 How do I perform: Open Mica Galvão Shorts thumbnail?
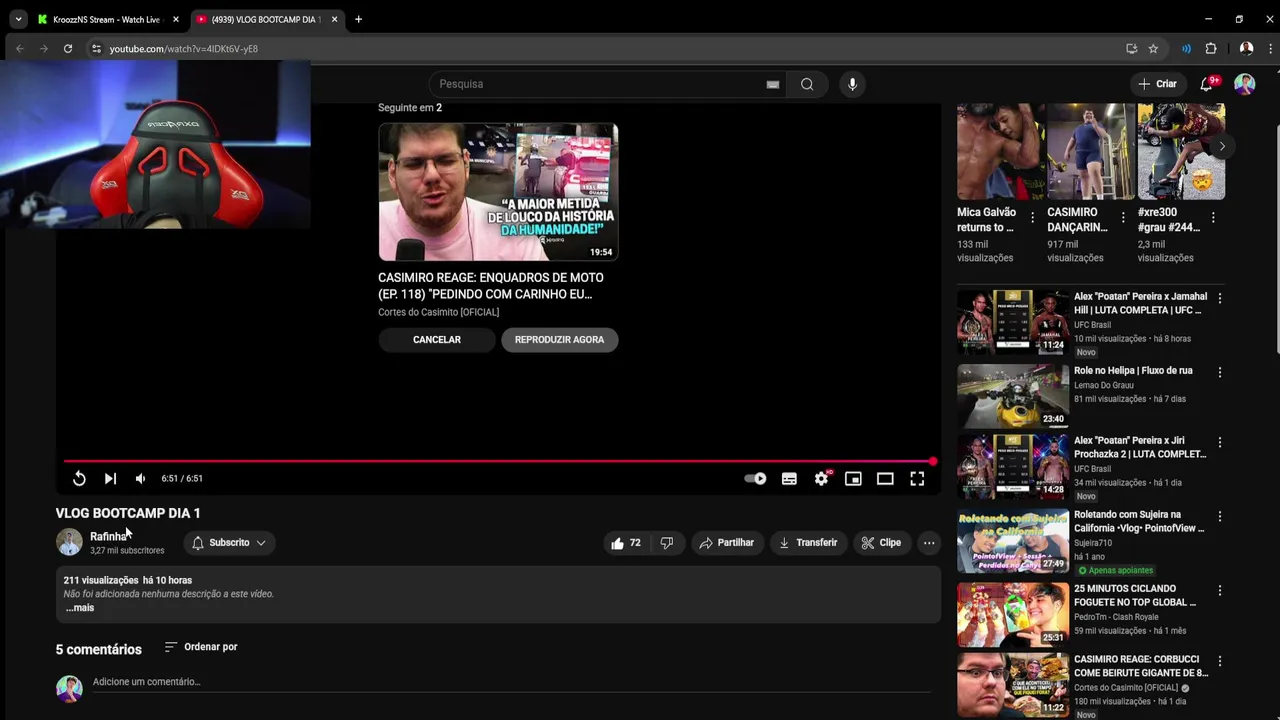(1001, 152)
